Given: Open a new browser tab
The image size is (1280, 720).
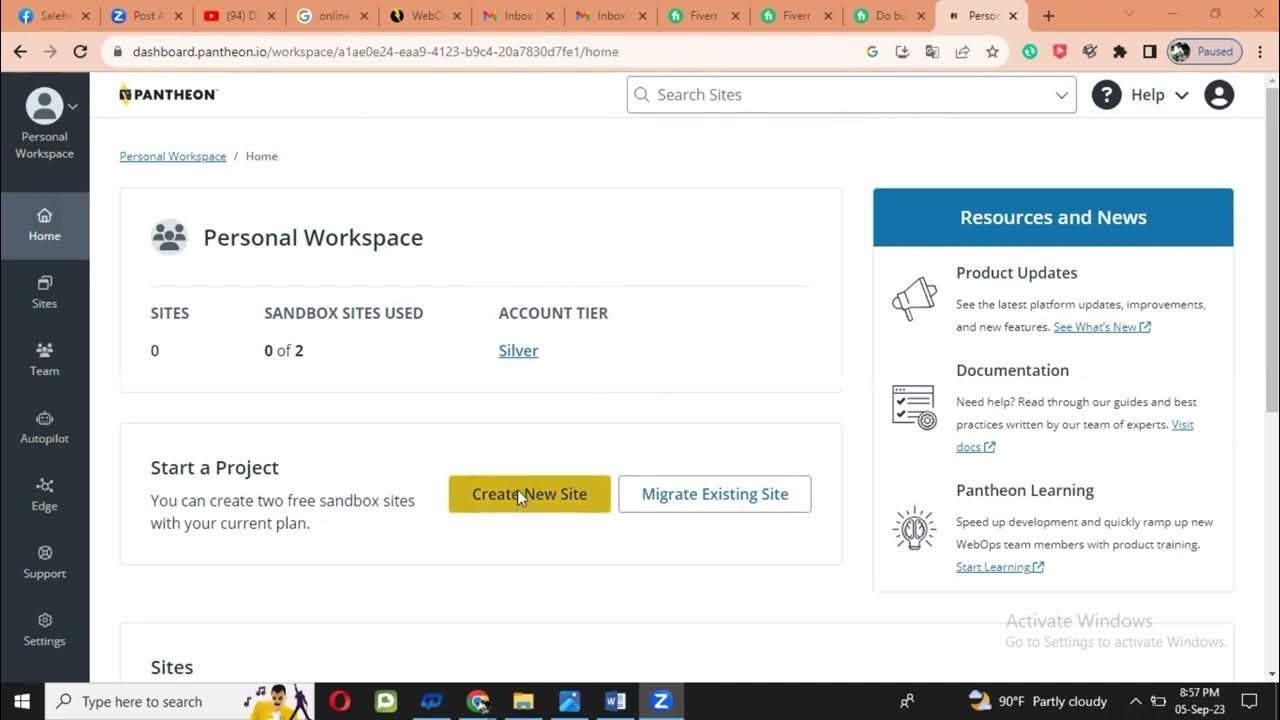Looking at the screenshot, I should [x=1048, y=16].
